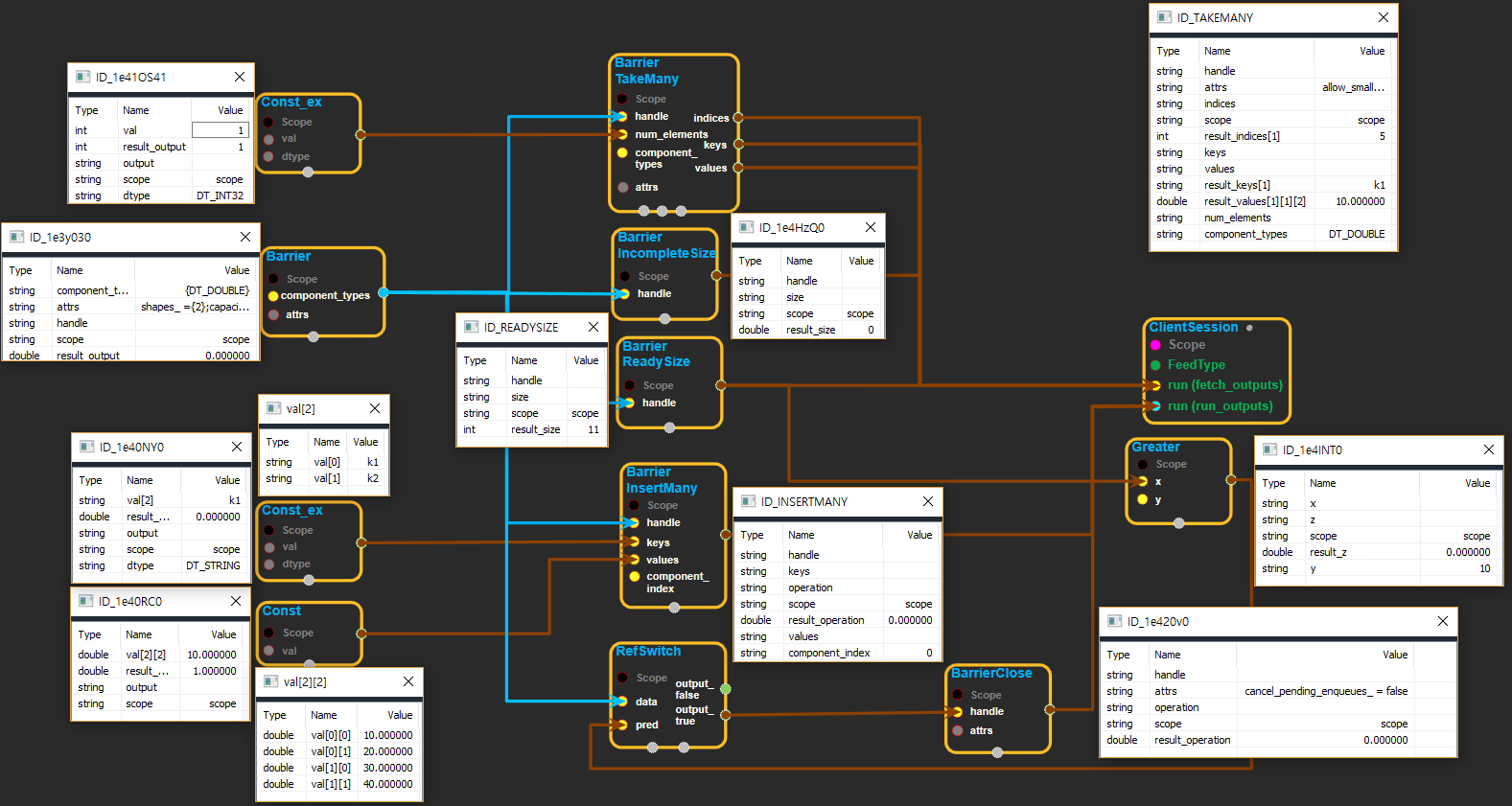Viewport: 1512px width, 806px height.
Task: Select green output_false port on RefSwitch
Action: tap(726, 689)
